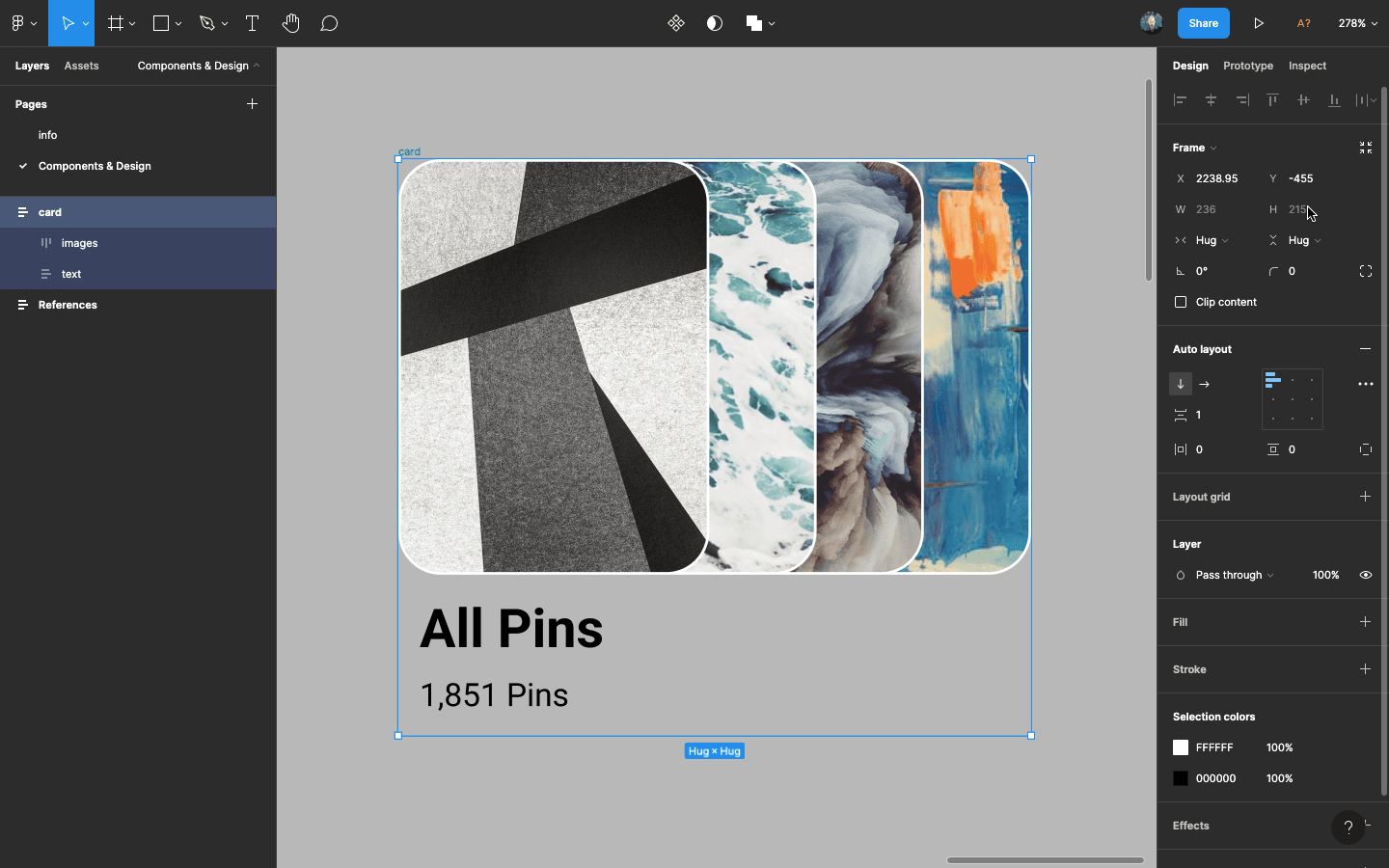Switch to Layers tab
The height and width of the screenshot is (868, 1389).
click(x=32, y=66)
